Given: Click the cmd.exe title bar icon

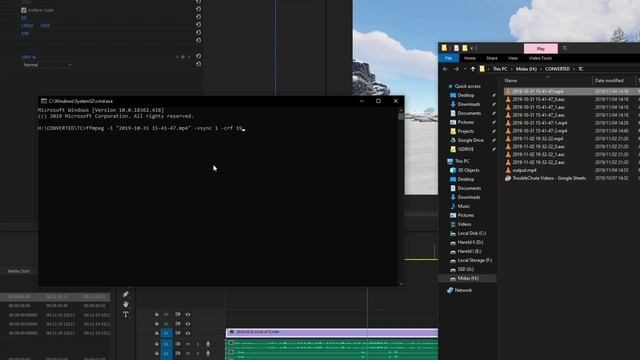Looking at the screenshot, I should coord(43,101).
